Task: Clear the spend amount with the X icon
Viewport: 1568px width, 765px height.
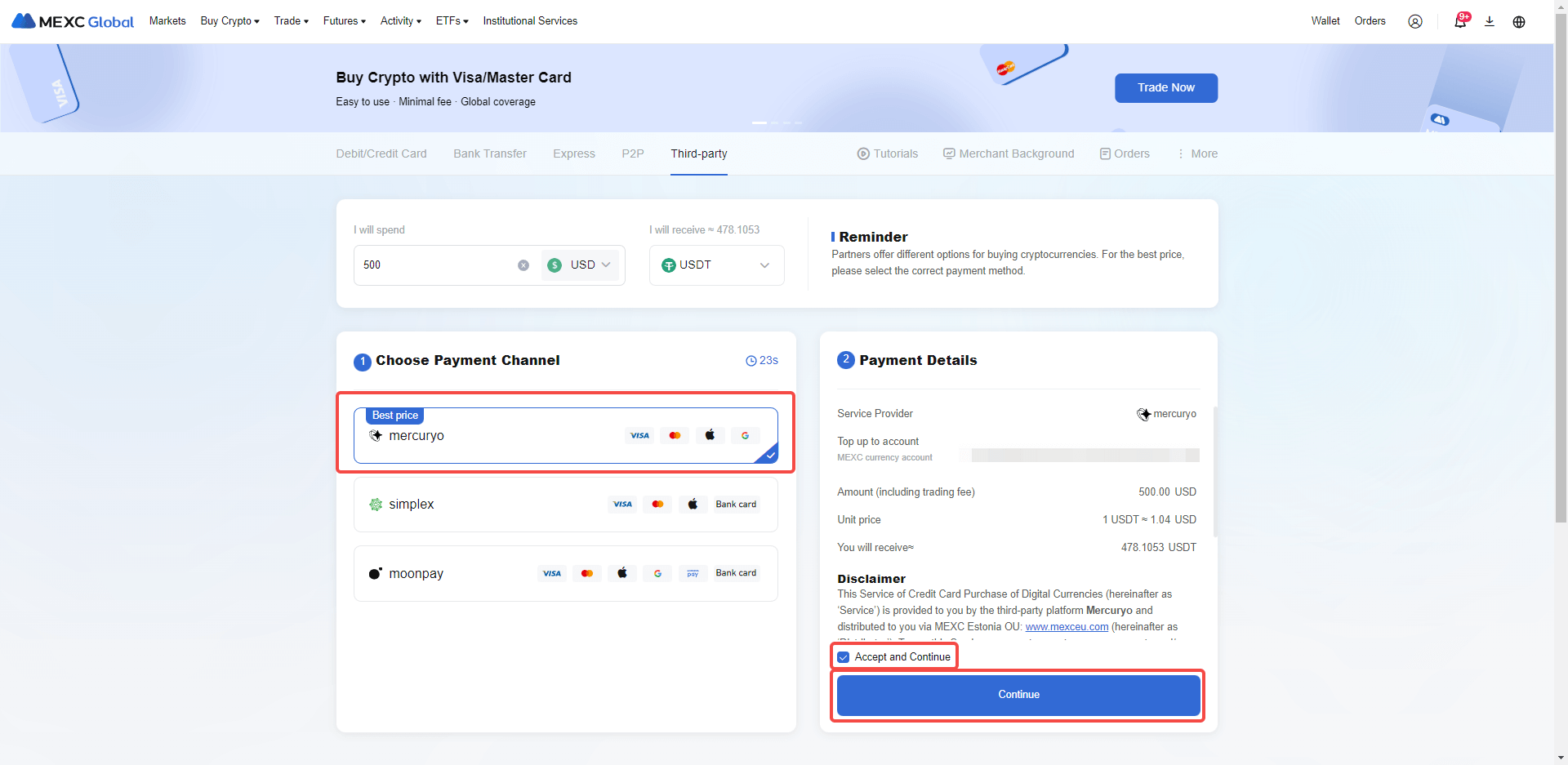Action: click(523, 265)
